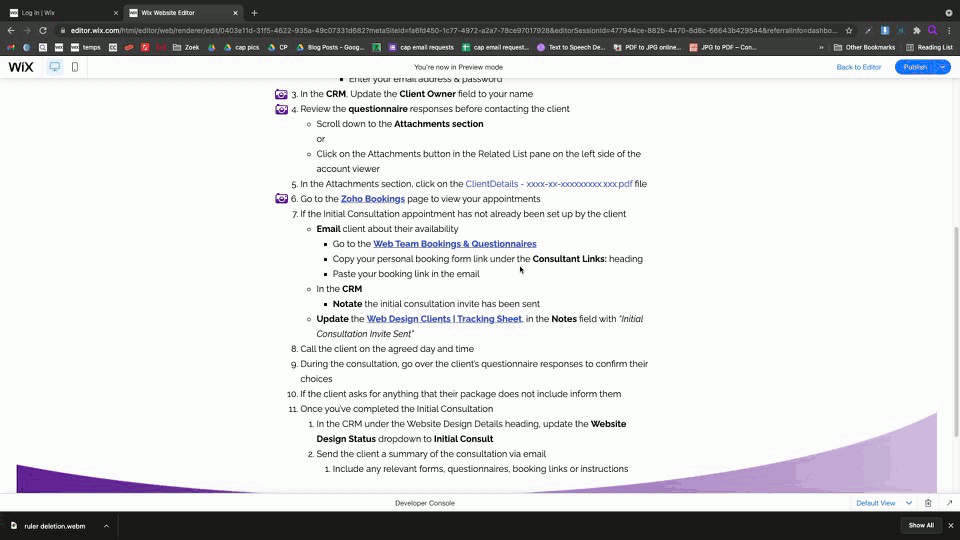Click the ClientDetails pdf file name
This screenshot has height=540, width=960.
click(x=549, y=184)
